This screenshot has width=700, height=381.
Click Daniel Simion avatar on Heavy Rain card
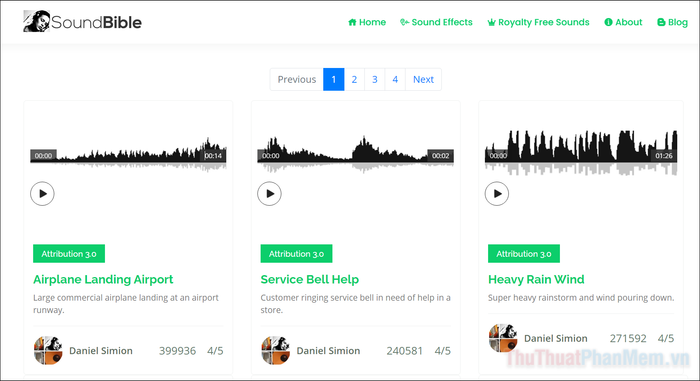coord(503,338)
